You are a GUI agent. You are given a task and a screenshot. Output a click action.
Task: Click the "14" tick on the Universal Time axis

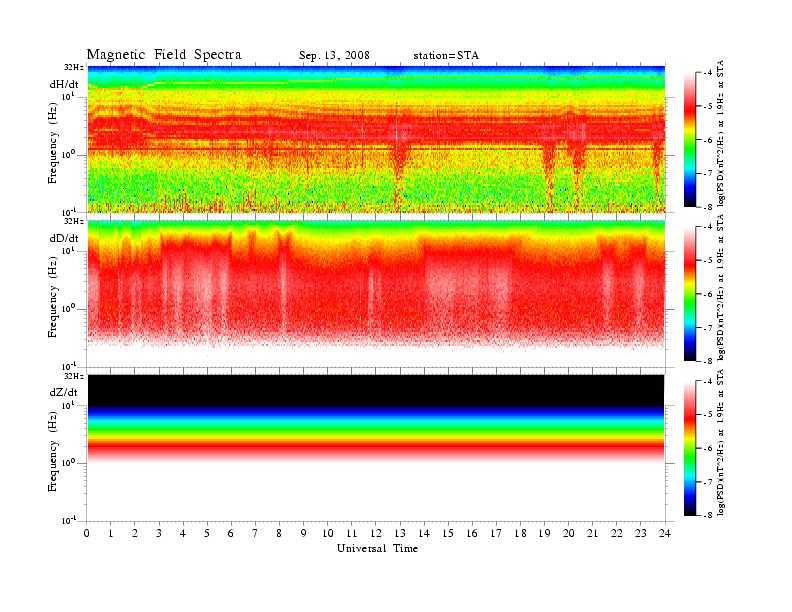click(x=424, y=533)
